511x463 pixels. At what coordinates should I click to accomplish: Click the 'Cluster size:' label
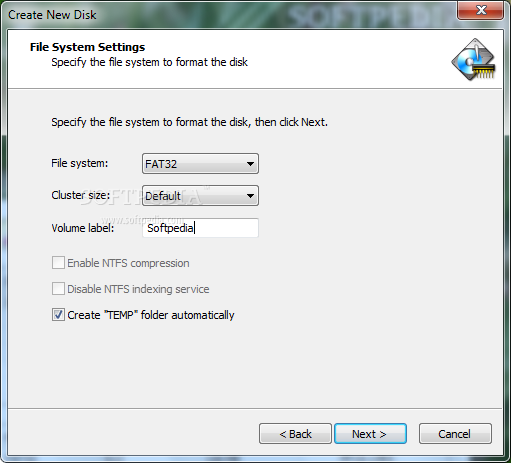coord(81,195)
